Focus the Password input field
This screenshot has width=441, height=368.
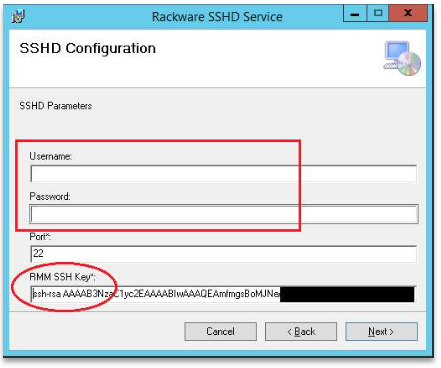click(224, 214)
